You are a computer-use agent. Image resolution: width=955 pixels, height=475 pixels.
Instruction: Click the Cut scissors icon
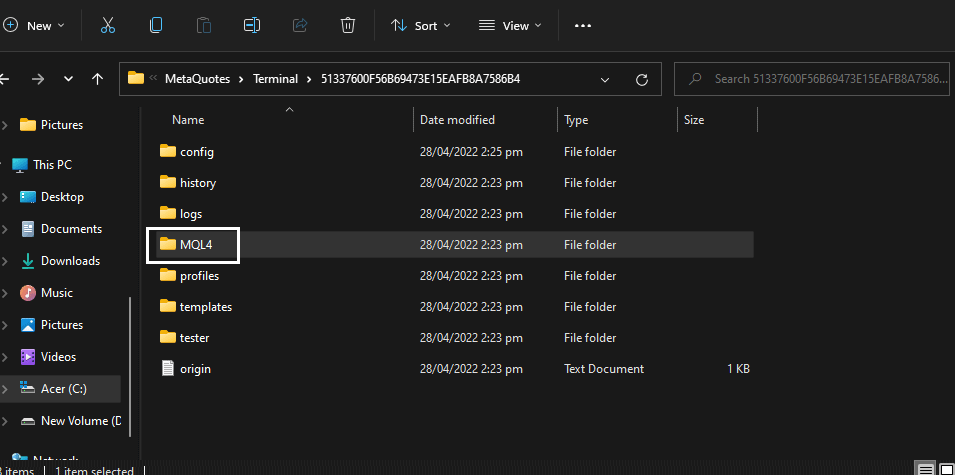coord(108,25)
